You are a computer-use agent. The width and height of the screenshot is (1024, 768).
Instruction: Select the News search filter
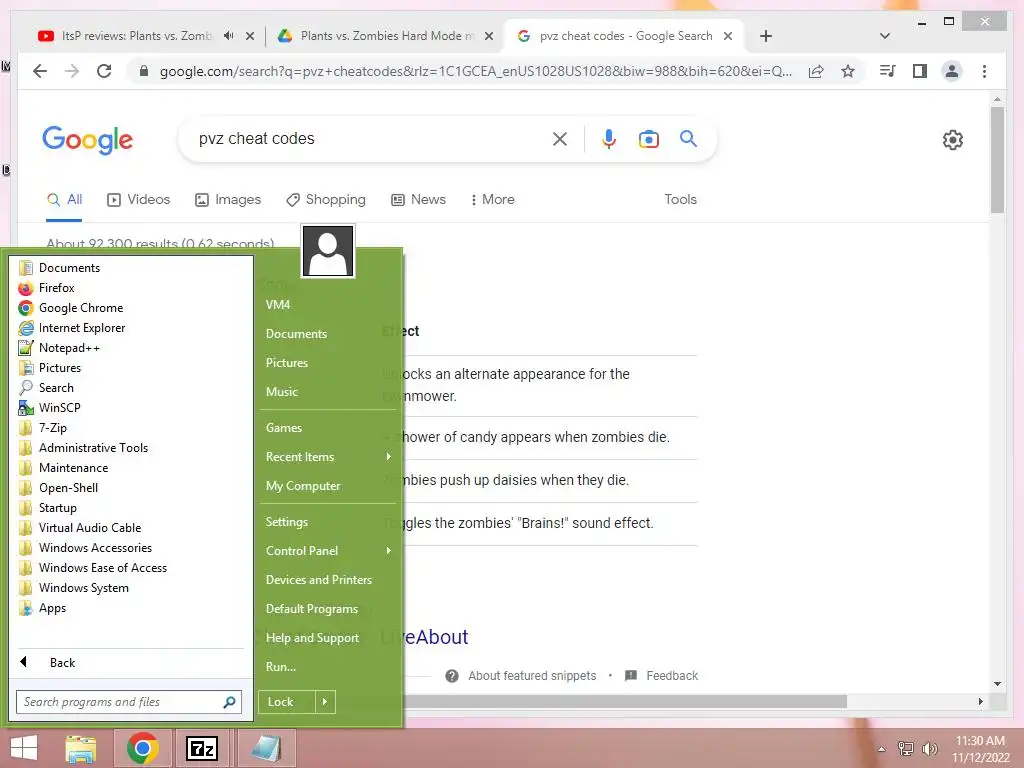coord(419,200)
